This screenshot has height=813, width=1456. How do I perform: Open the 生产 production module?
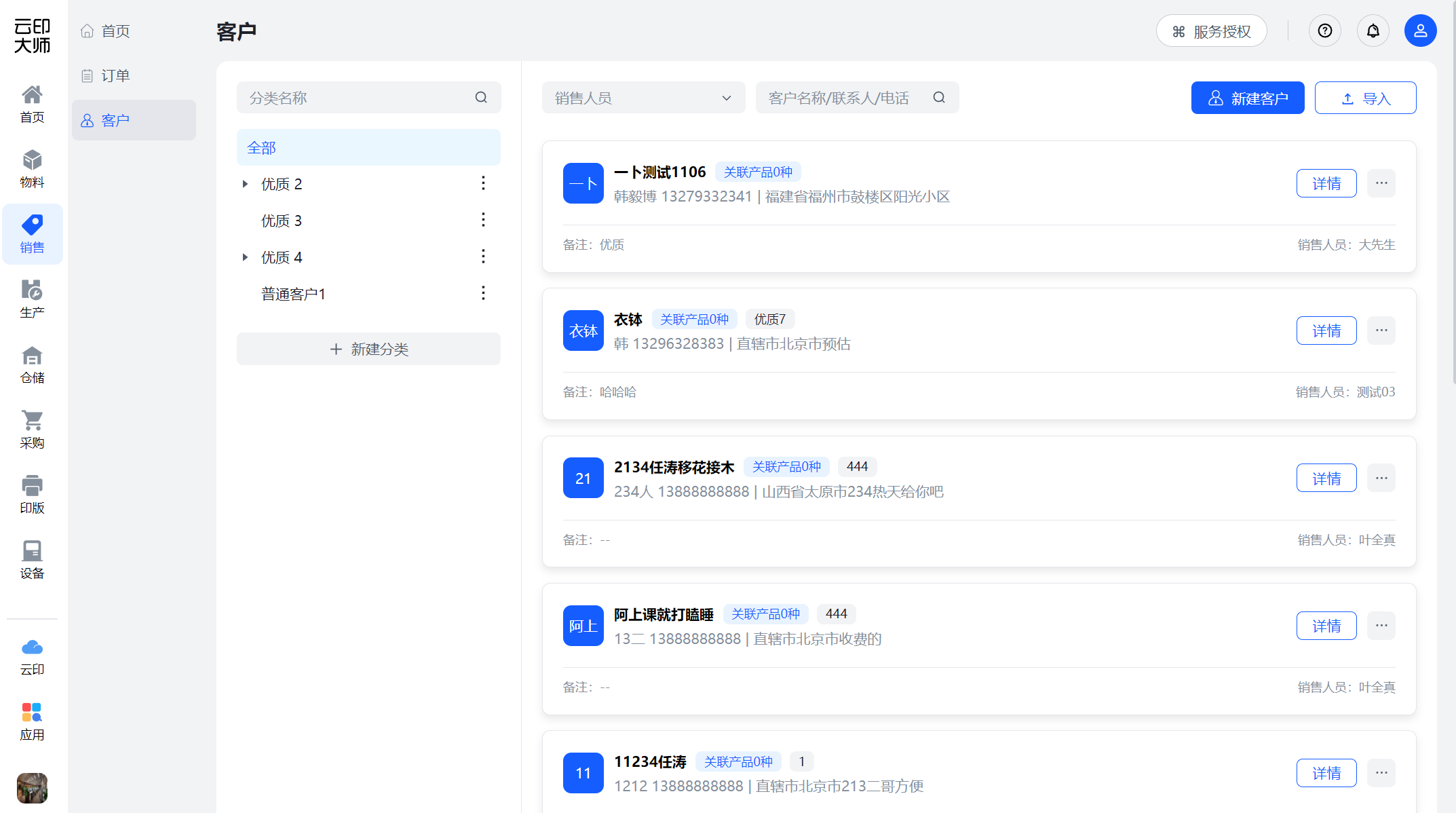coord(32,299)
